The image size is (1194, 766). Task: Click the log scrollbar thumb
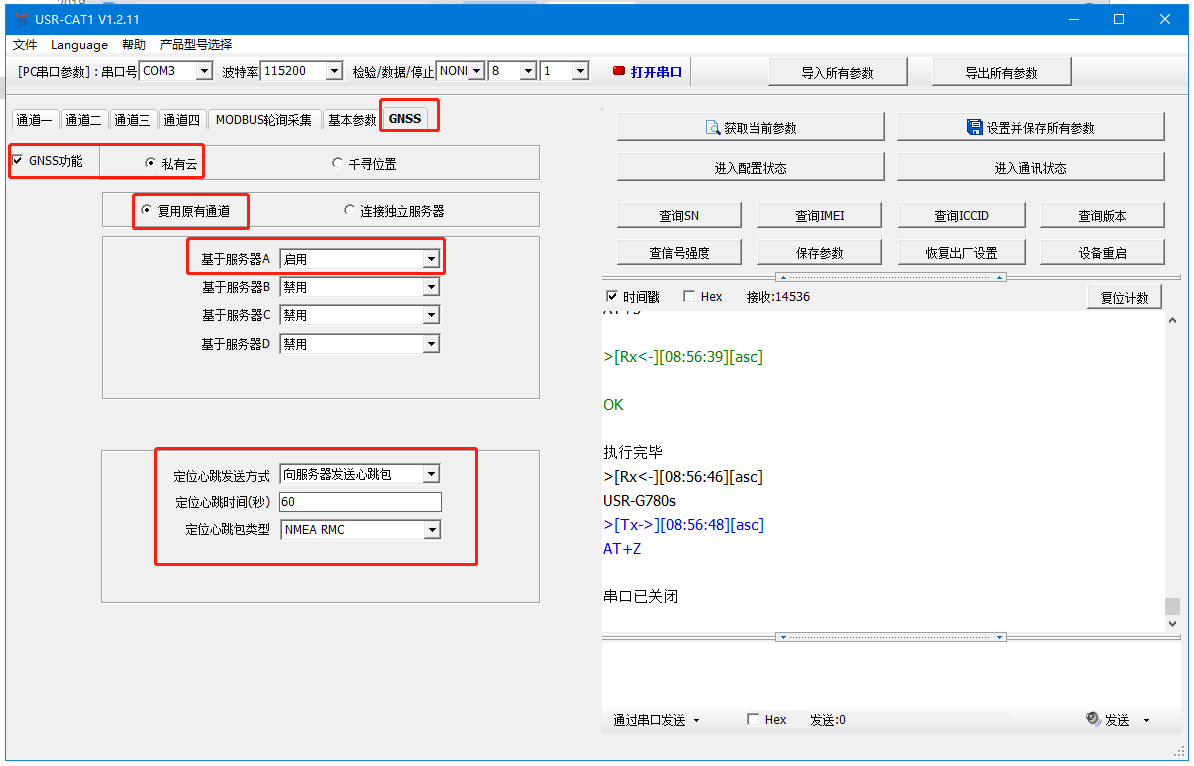point(1173,606)
